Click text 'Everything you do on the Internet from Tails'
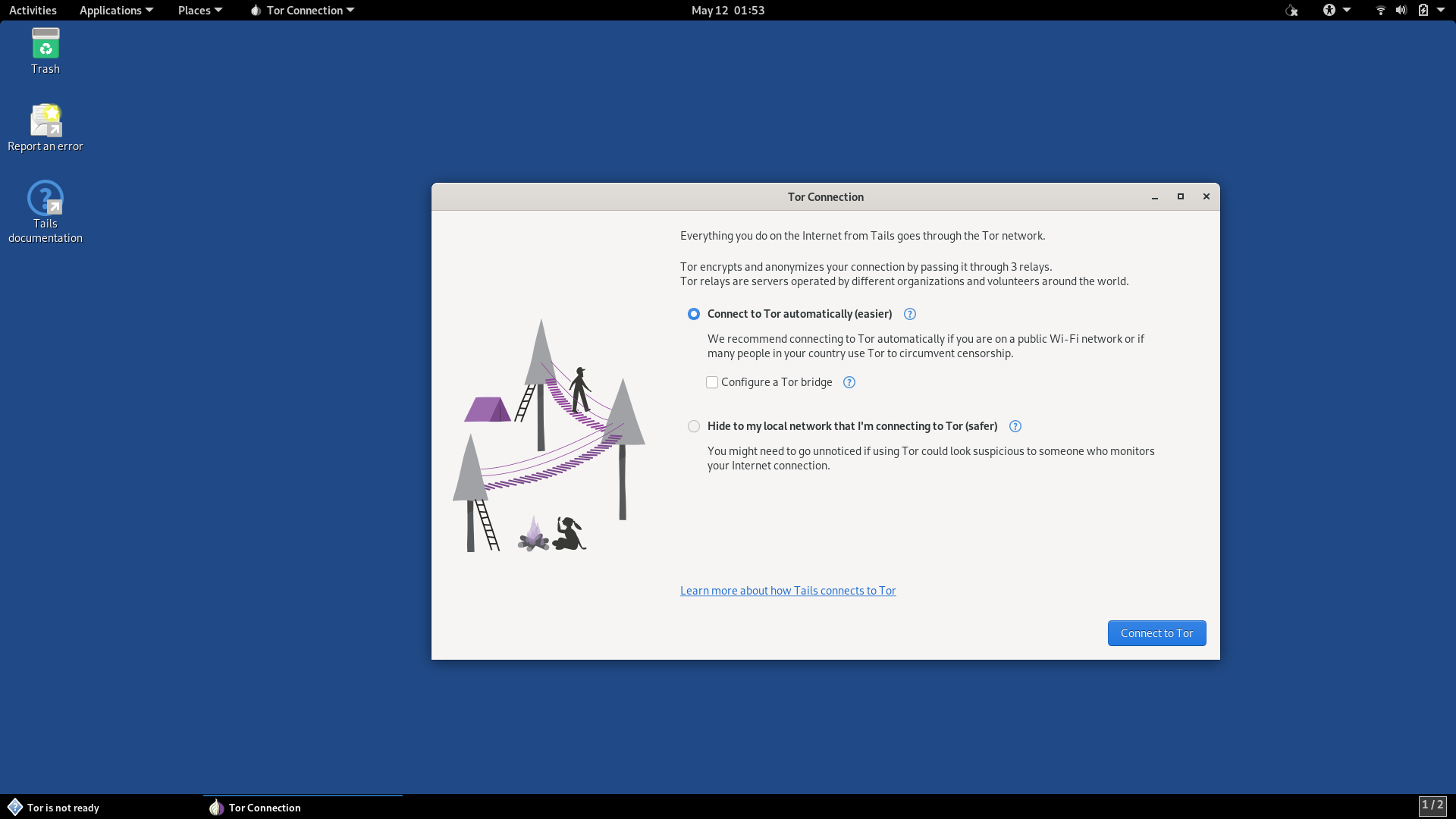 point(787,236)
